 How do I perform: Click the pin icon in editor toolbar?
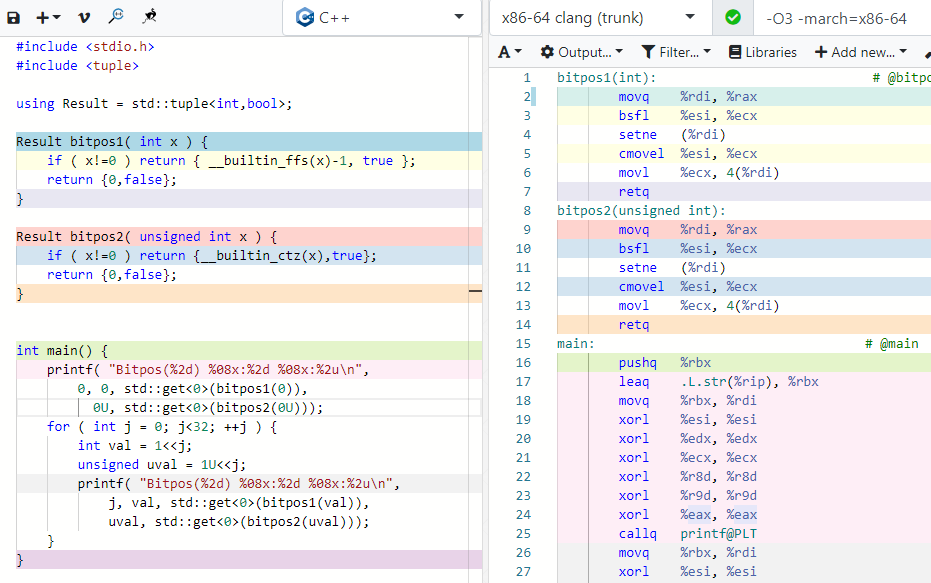[x=150, y=17]
